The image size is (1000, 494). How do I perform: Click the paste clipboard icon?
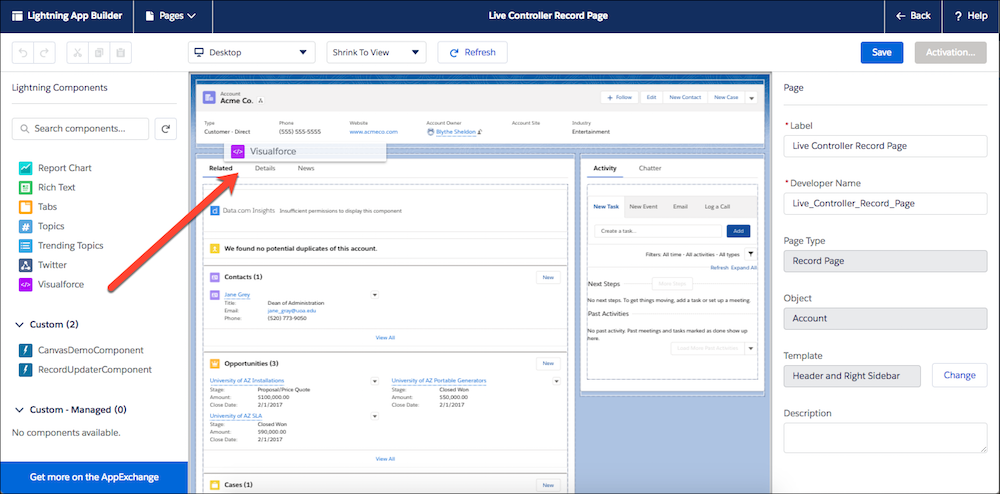(x=121, y=53)
